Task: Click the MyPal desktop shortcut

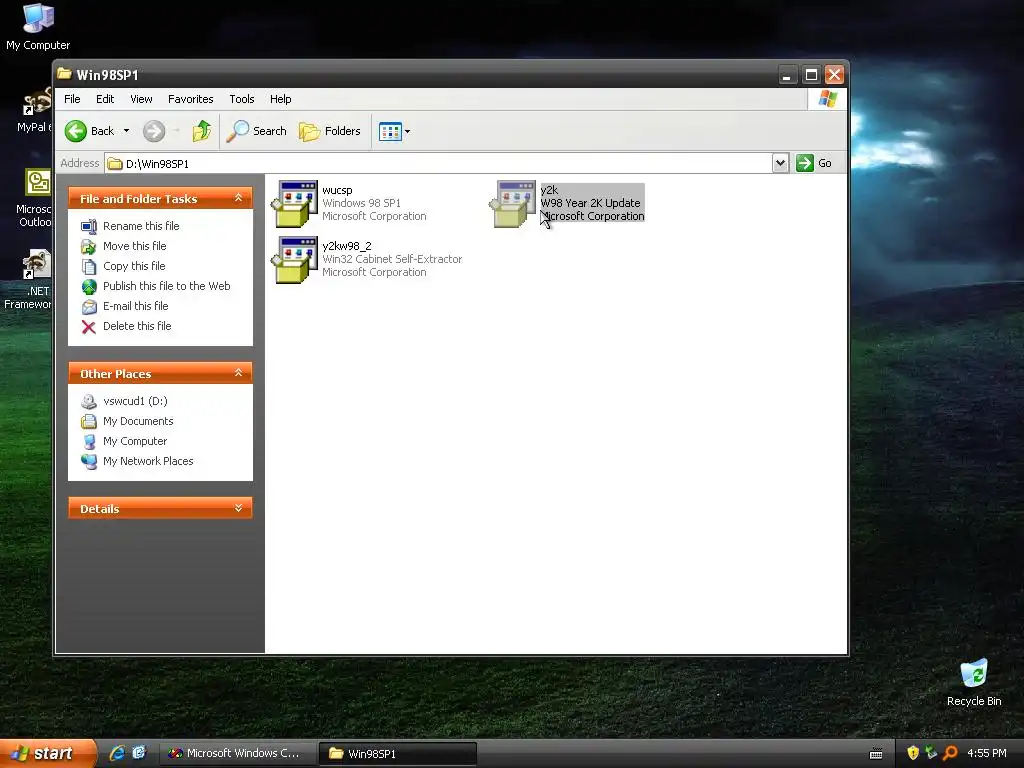Action: tap(36, 110)
